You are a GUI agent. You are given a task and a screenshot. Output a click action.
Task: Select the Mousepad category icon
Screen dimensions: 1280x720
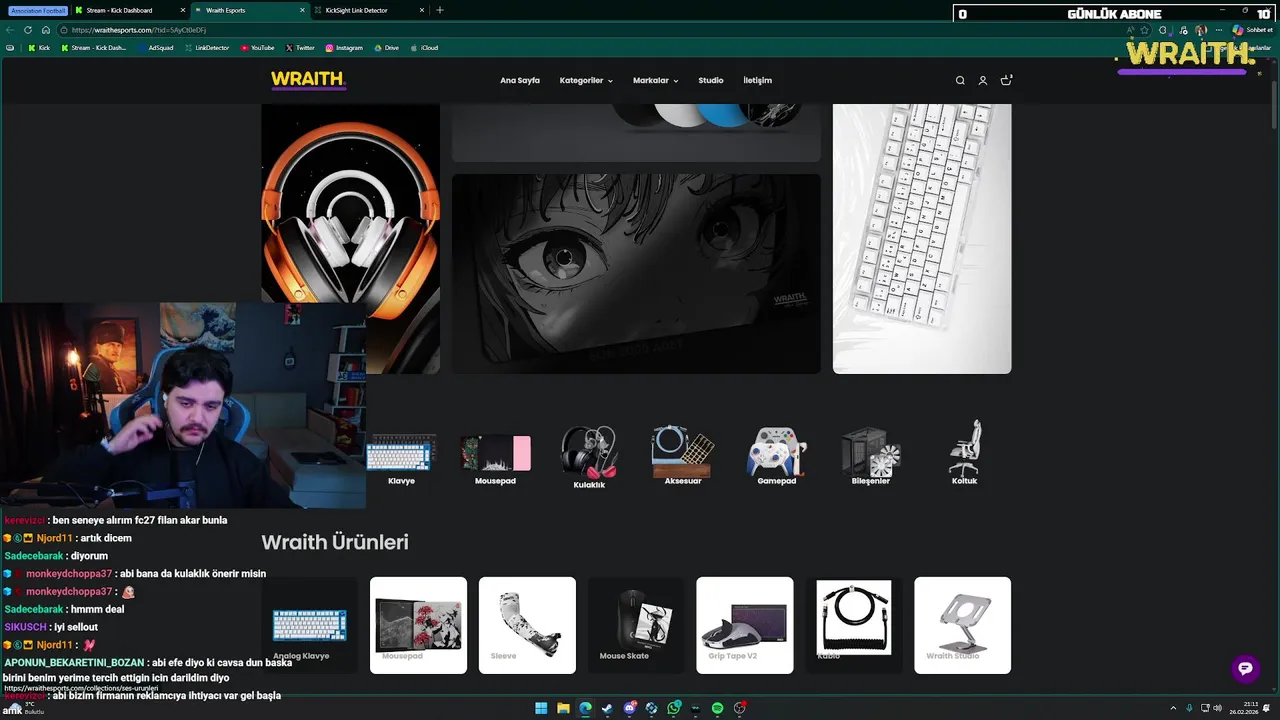[495, 458]
